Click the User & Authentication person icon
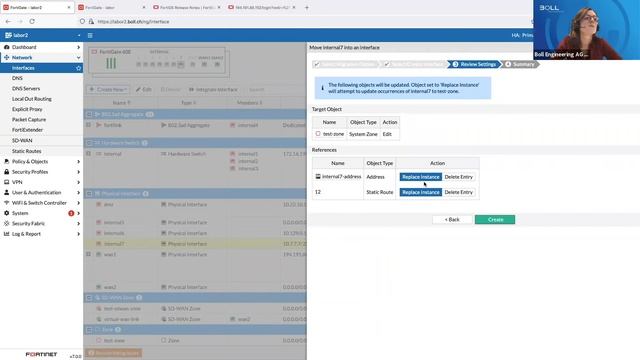 (x=7, y=193)
